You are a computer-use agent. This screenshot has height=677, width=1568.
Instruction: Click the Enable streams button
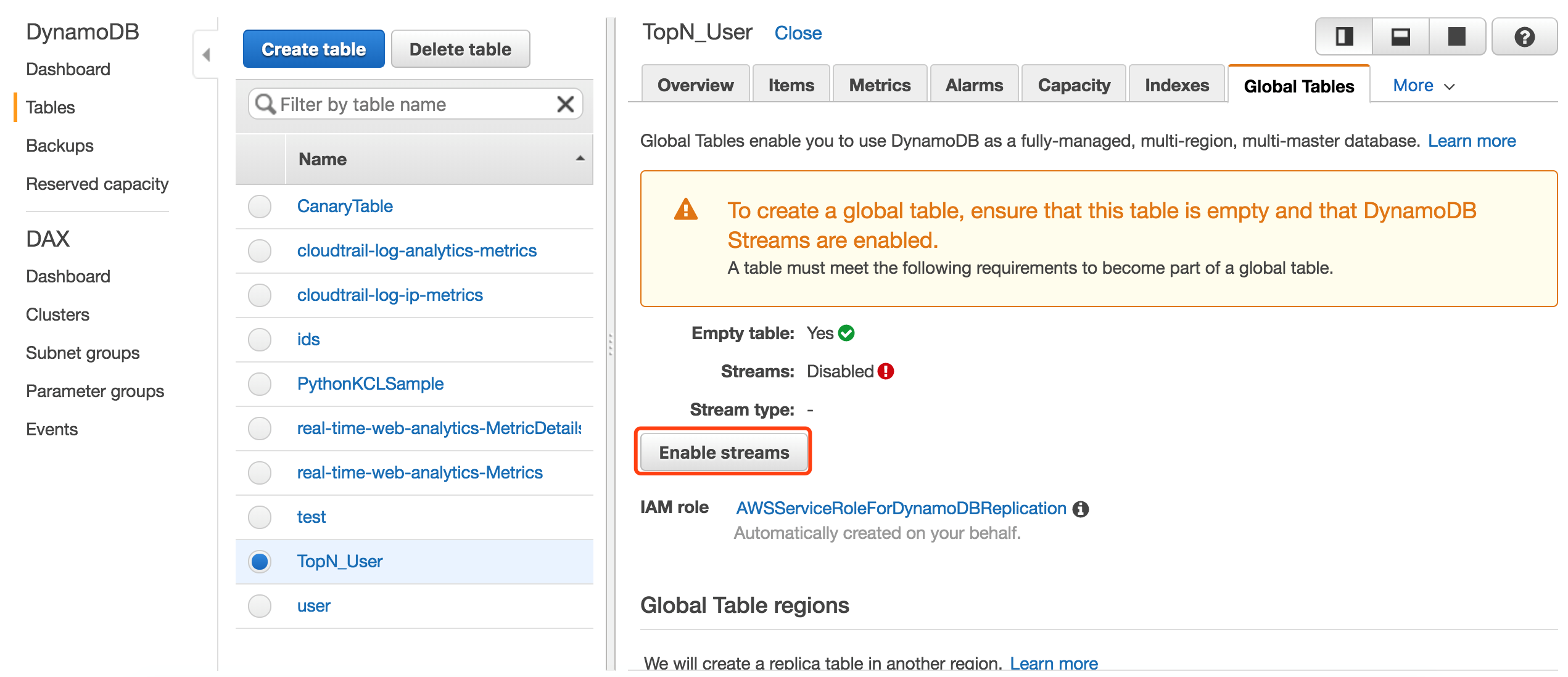[x=724, y=452]
